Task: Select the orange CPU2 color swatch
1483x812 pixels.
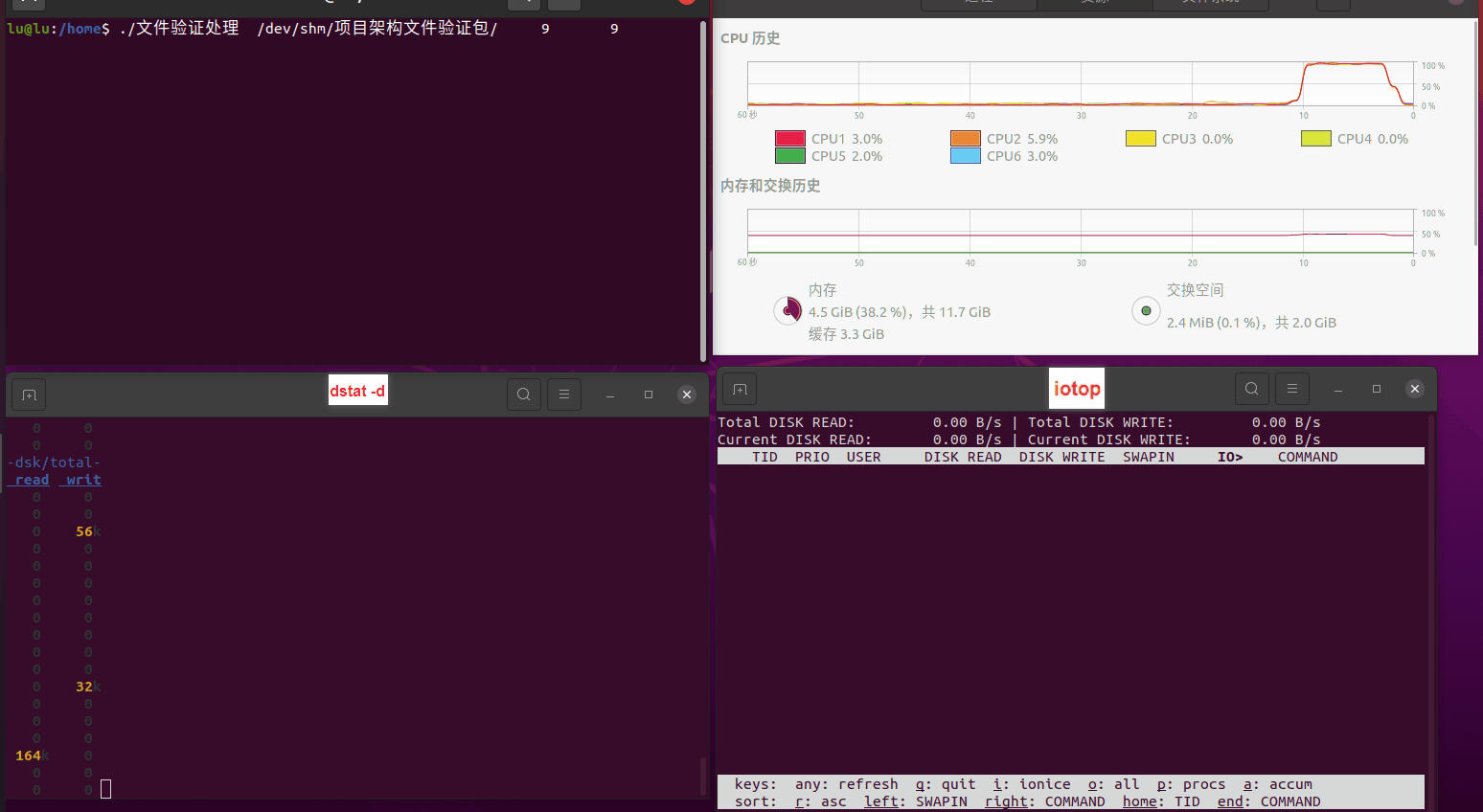Action: tap(965, 139)
